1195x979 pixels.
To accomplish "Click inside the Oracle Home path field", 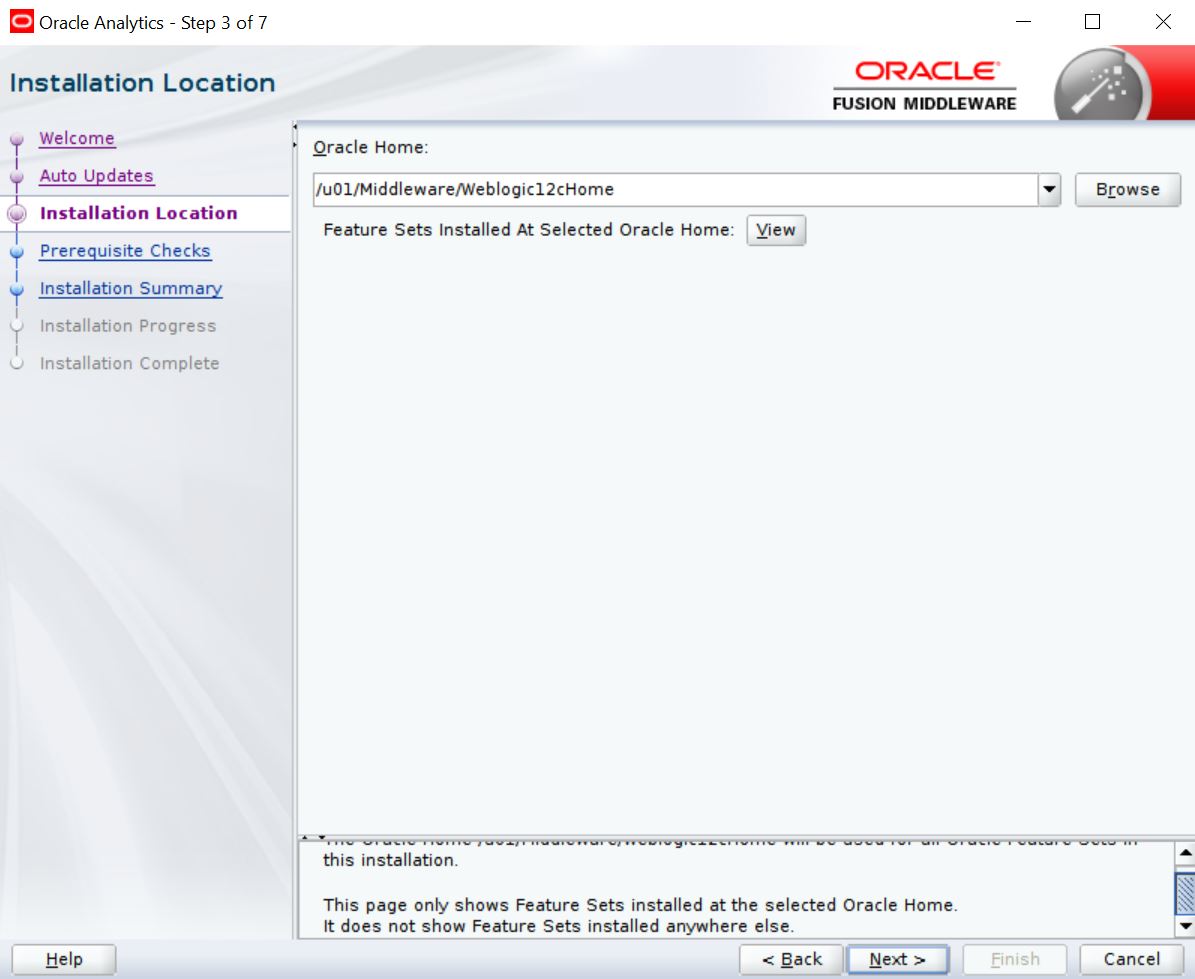I will point(675,190).
